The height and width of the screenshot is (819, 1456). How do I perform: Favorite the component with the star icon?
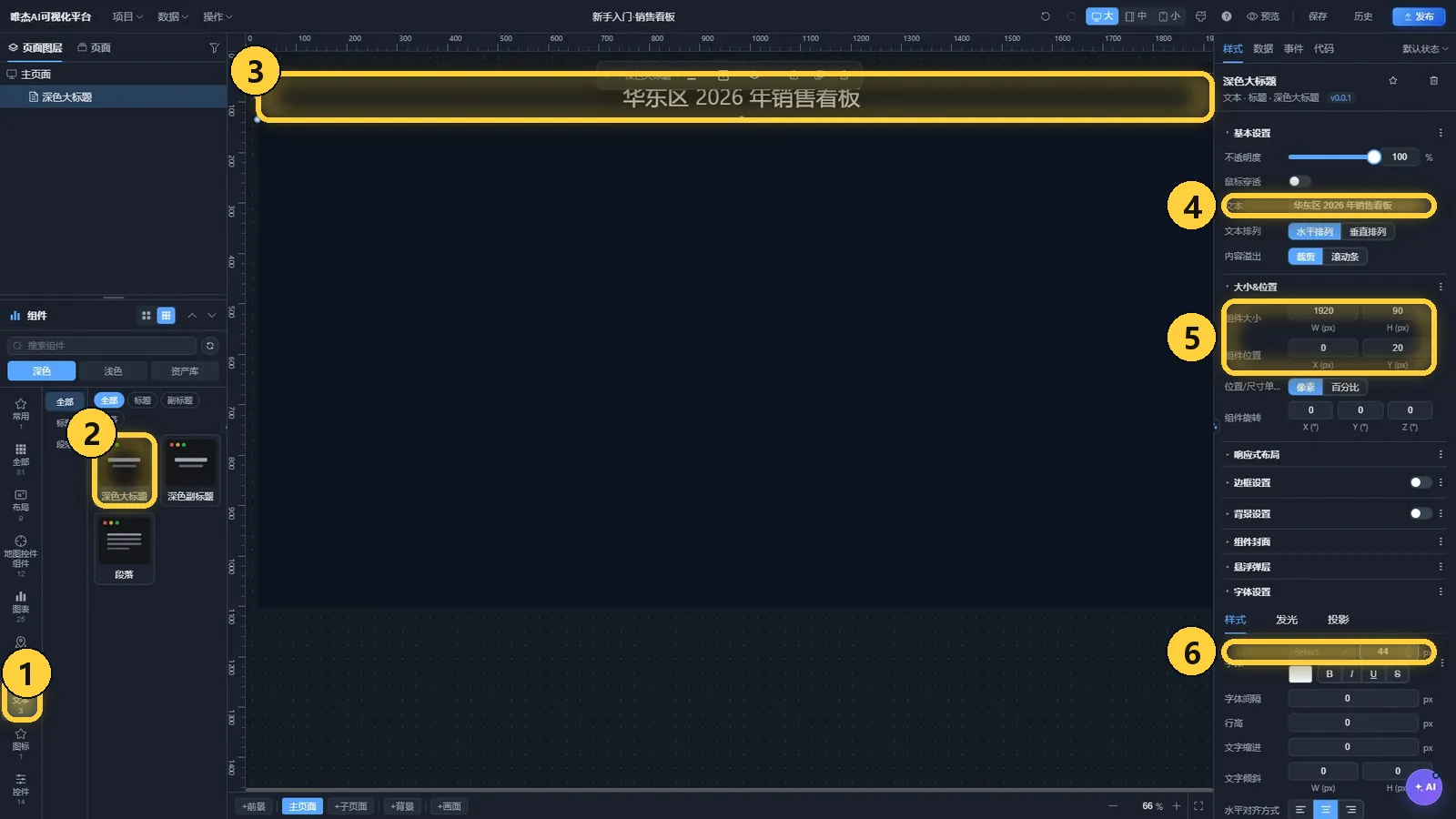pos(1392,81)
